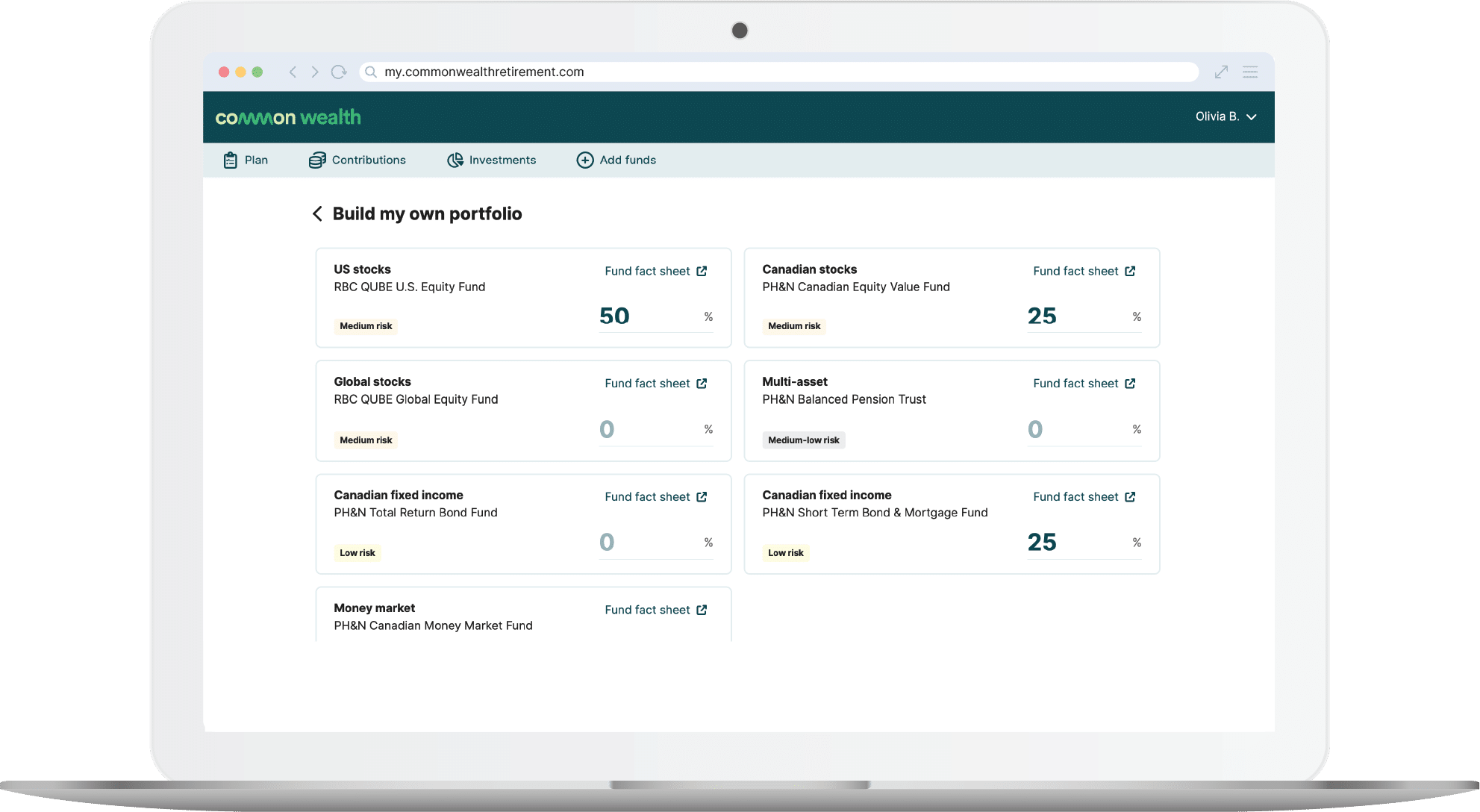Click the browser URL address bar
The height and width of the screenshot is (812, 1480).
tap(778, 72)
